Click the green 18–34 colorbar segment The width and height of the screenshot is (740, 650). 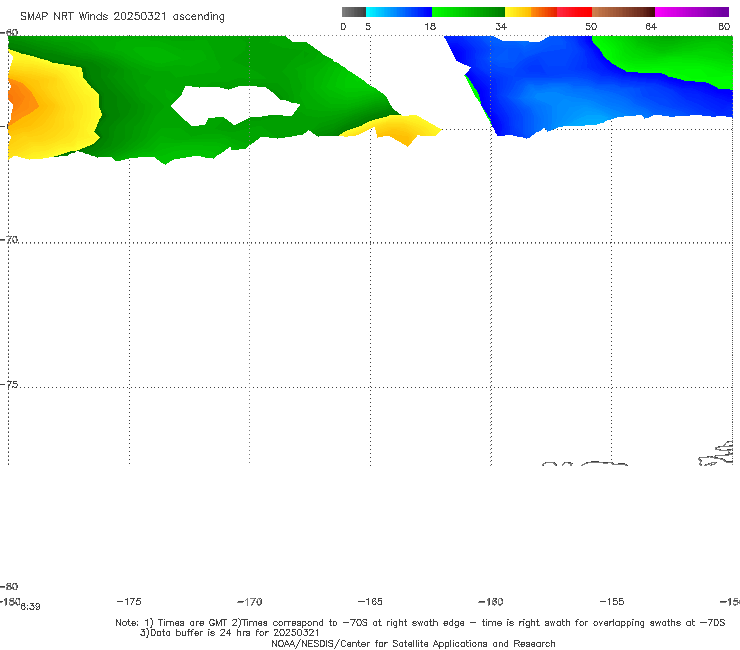pyautogui.click(x=468, y=12)
